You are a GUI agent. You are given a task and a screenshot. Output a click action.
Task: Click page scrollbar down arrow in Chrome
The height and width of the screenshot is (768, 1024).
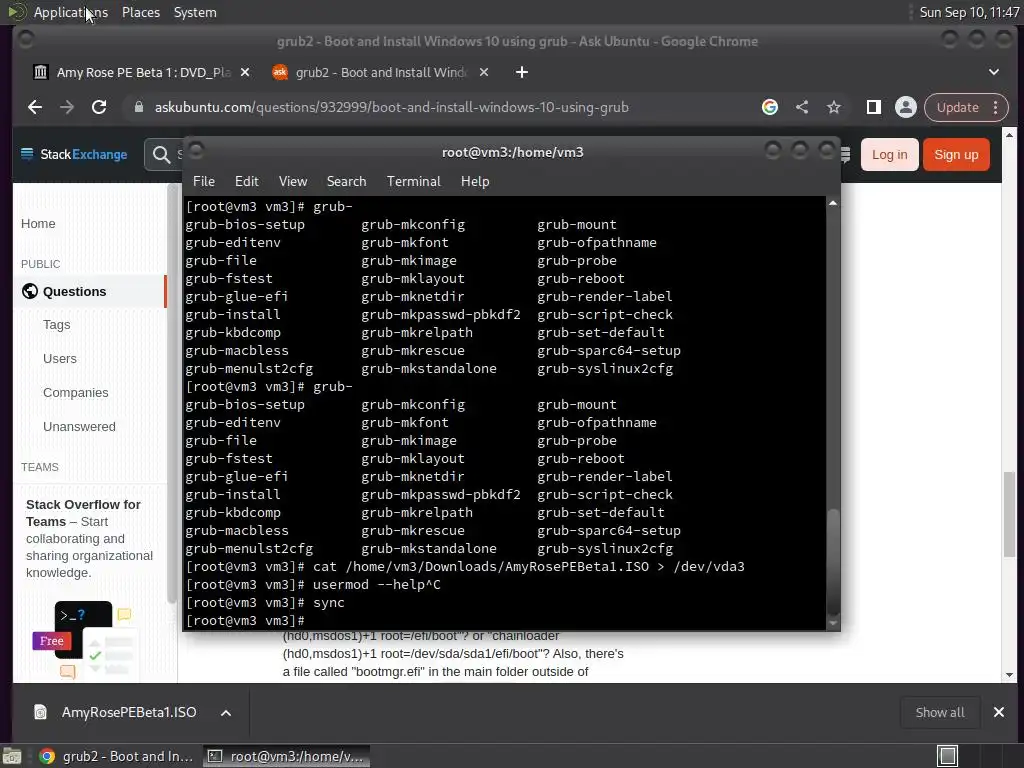pyautogui.click(x=1010, y=675)
